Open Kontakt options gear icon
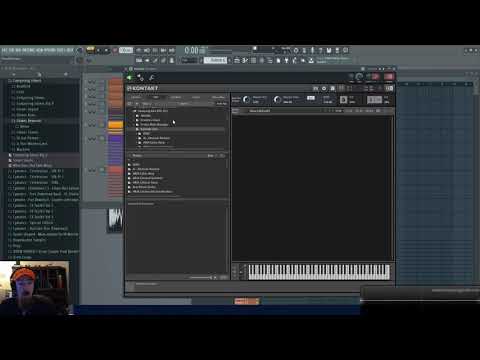 coord(324,88)
